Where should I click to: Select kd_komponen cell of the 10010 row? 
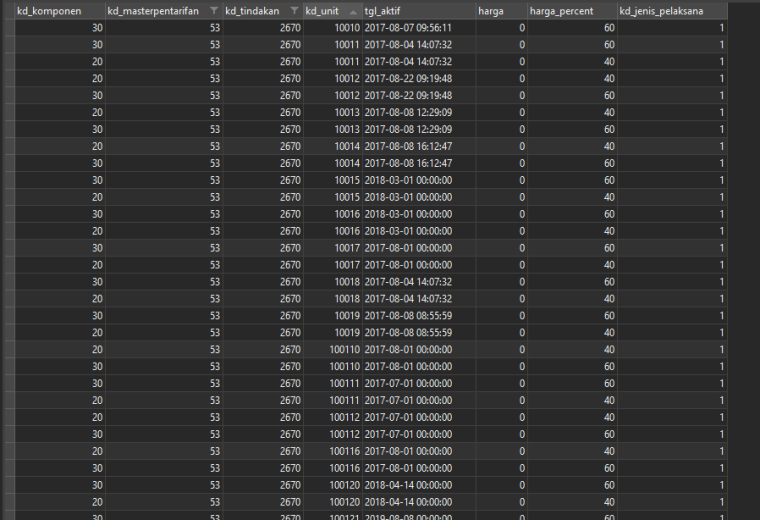(60, 28)
